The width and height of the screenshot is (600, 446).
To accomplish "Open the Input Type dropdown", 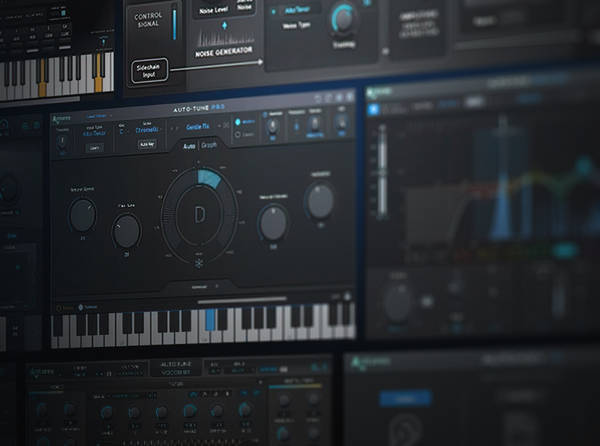I will [96, 132].
